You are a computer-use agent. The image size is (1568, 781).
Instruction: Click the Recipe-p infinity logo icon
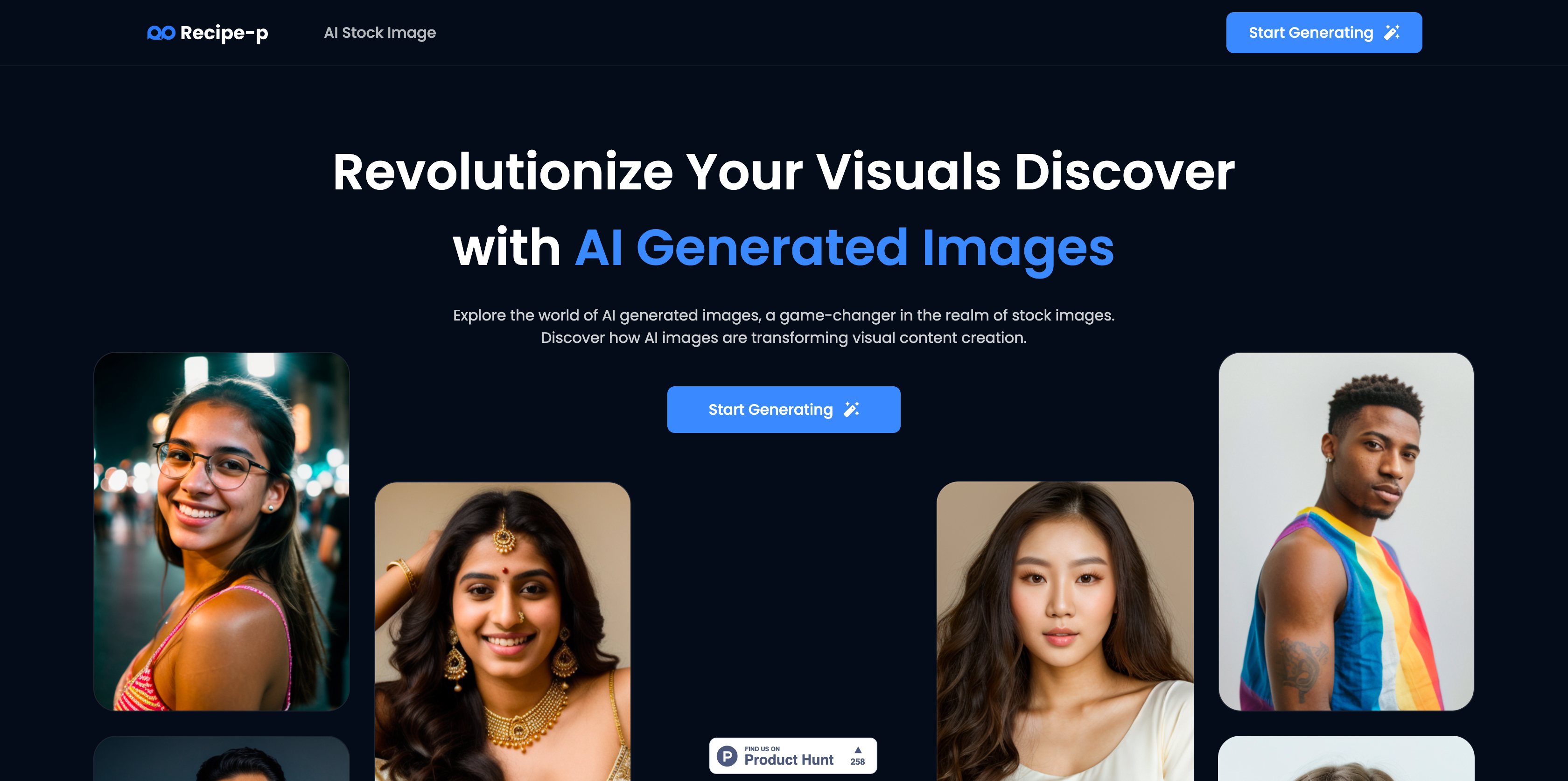161,33
